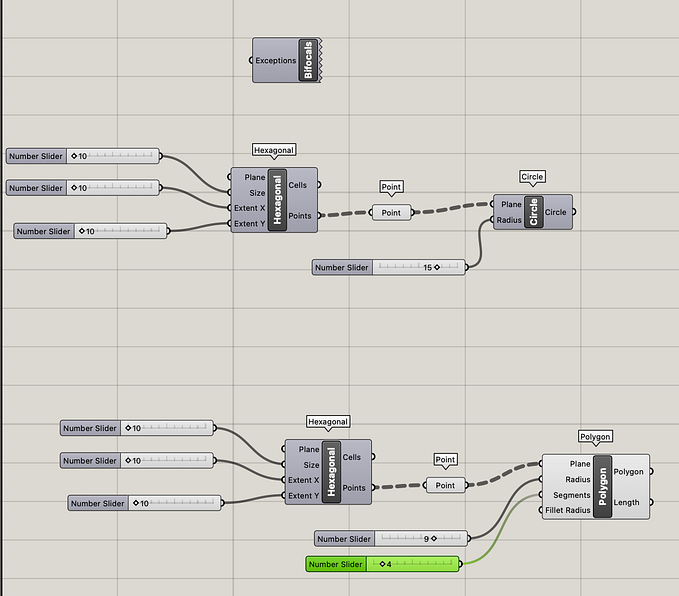Select slider wired to lower Hexagonal Extent Y
This screenshot has height=596, width=679.
144,503
